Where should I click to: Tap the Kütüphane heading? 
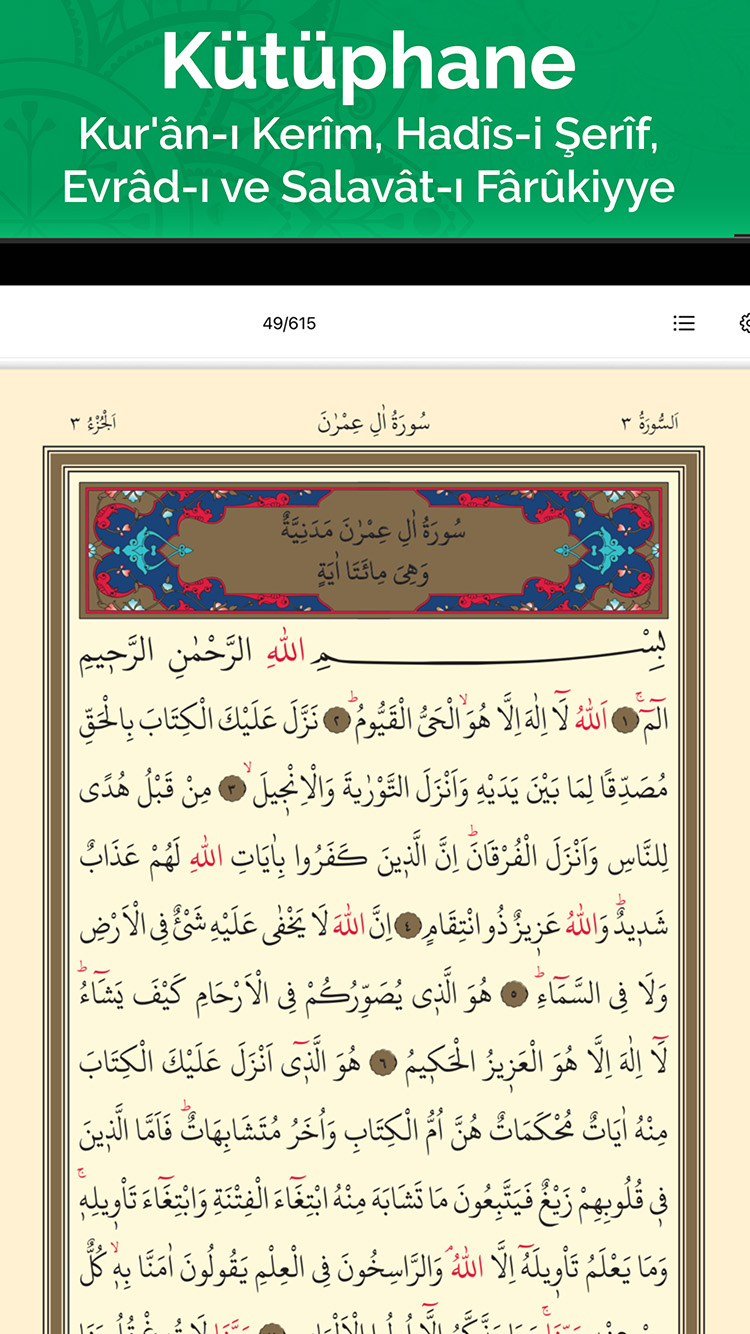[368, 62]
